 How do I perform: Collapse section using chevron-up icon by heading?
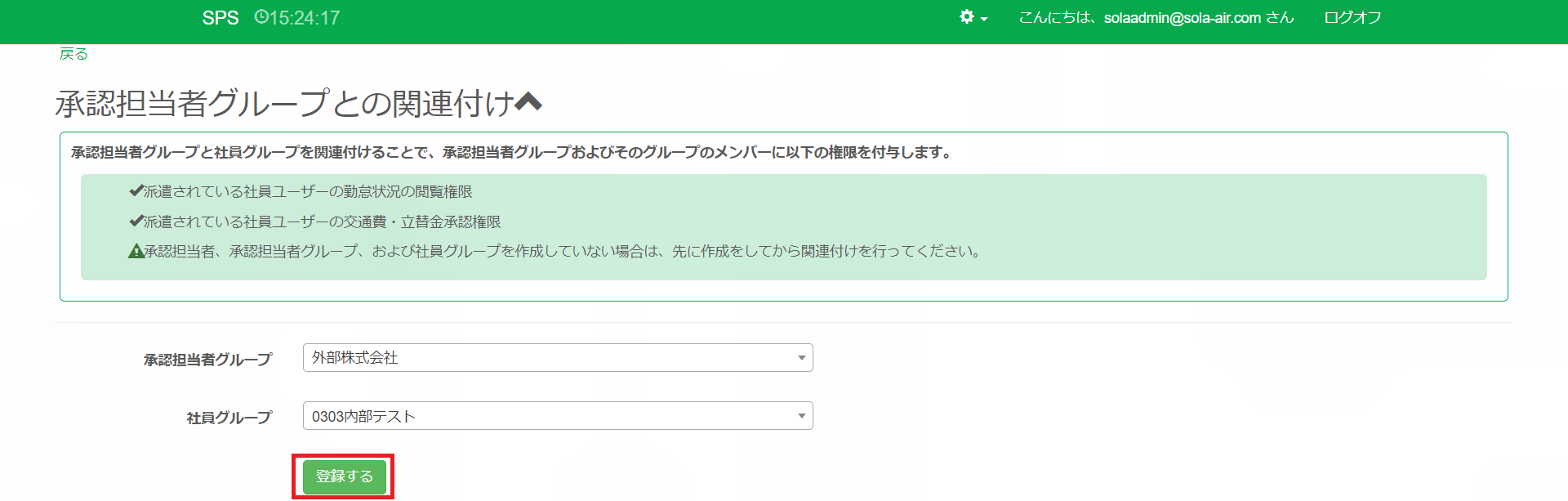coord(528,103)
